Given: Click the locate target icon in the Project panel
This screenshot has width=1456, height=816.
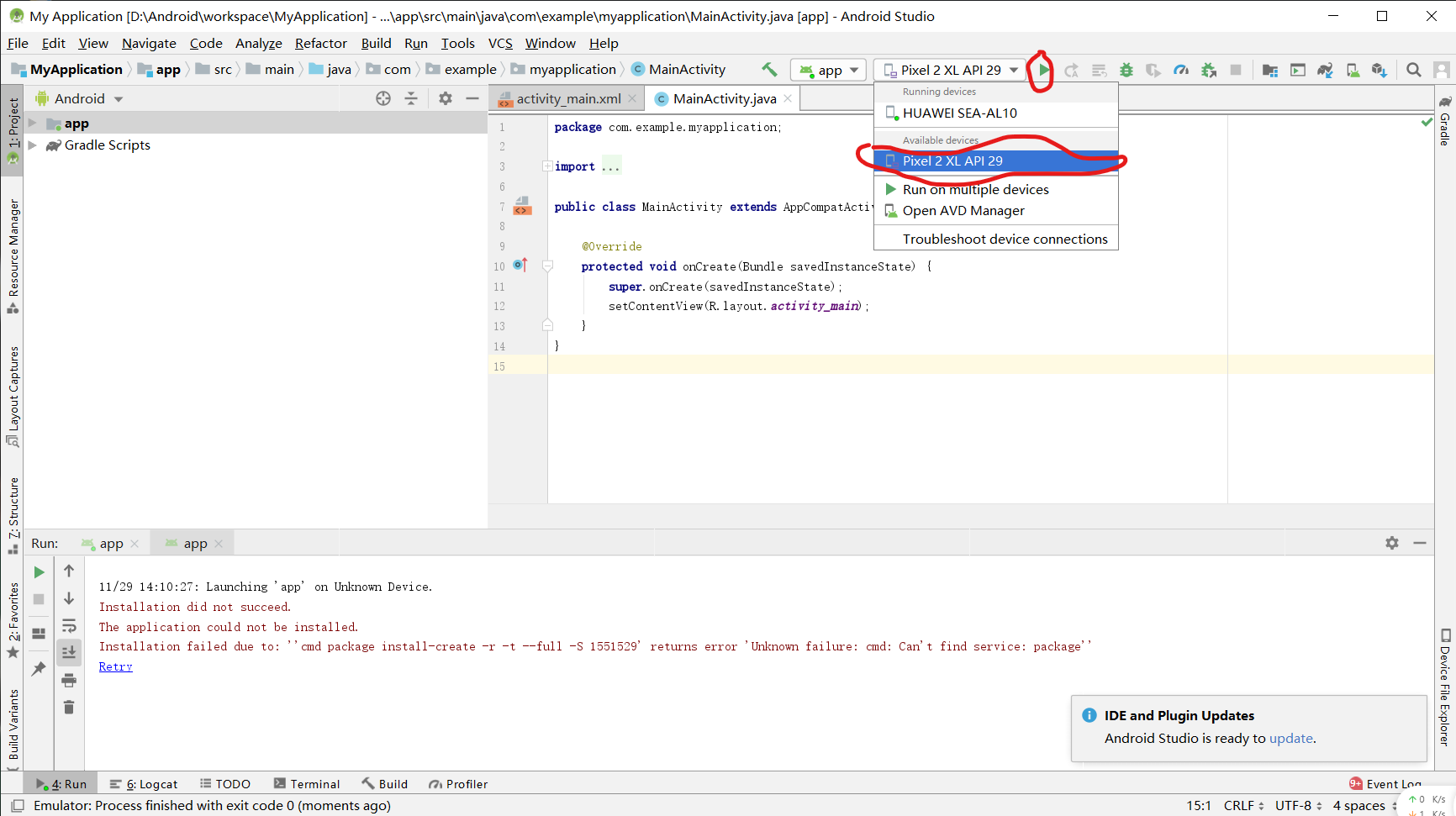Looking at the screenshot, I should coord(383,98).
